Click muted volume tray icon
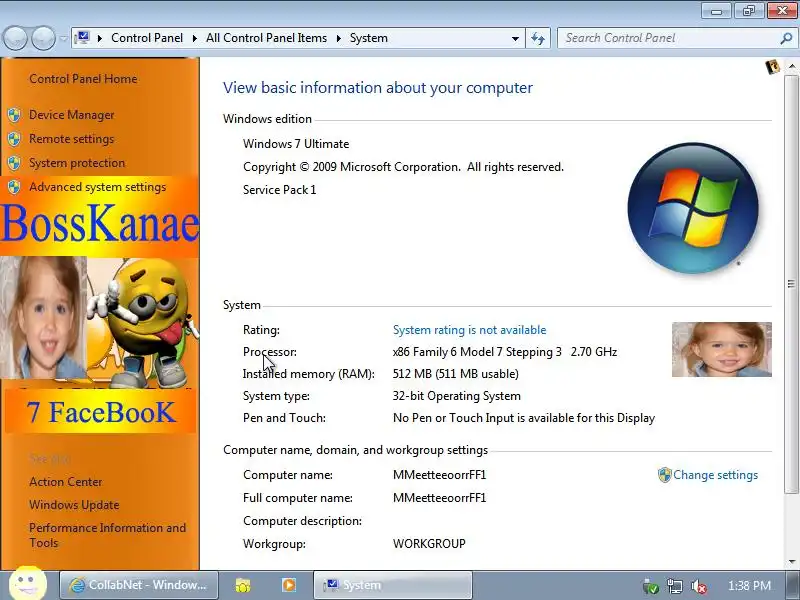 [x=698, y=586]
